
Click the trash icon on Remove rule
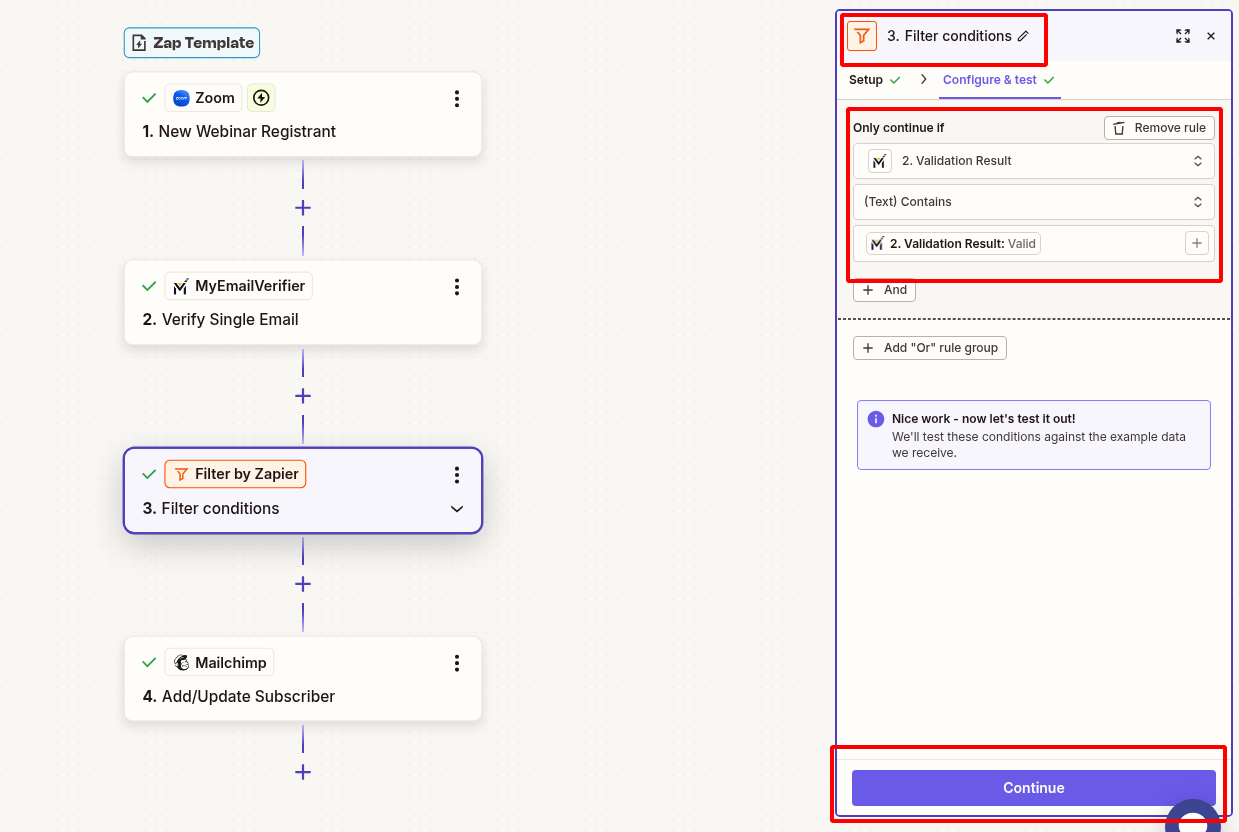[x=1117, y=127]
